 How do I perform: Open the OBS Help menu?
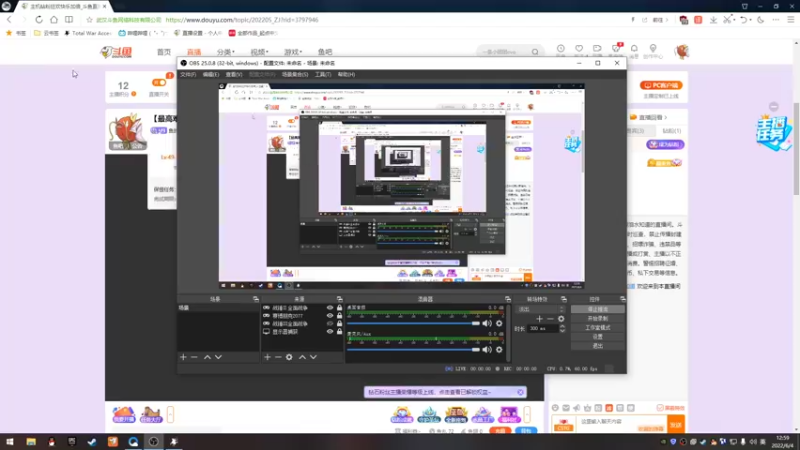[346, 74]
